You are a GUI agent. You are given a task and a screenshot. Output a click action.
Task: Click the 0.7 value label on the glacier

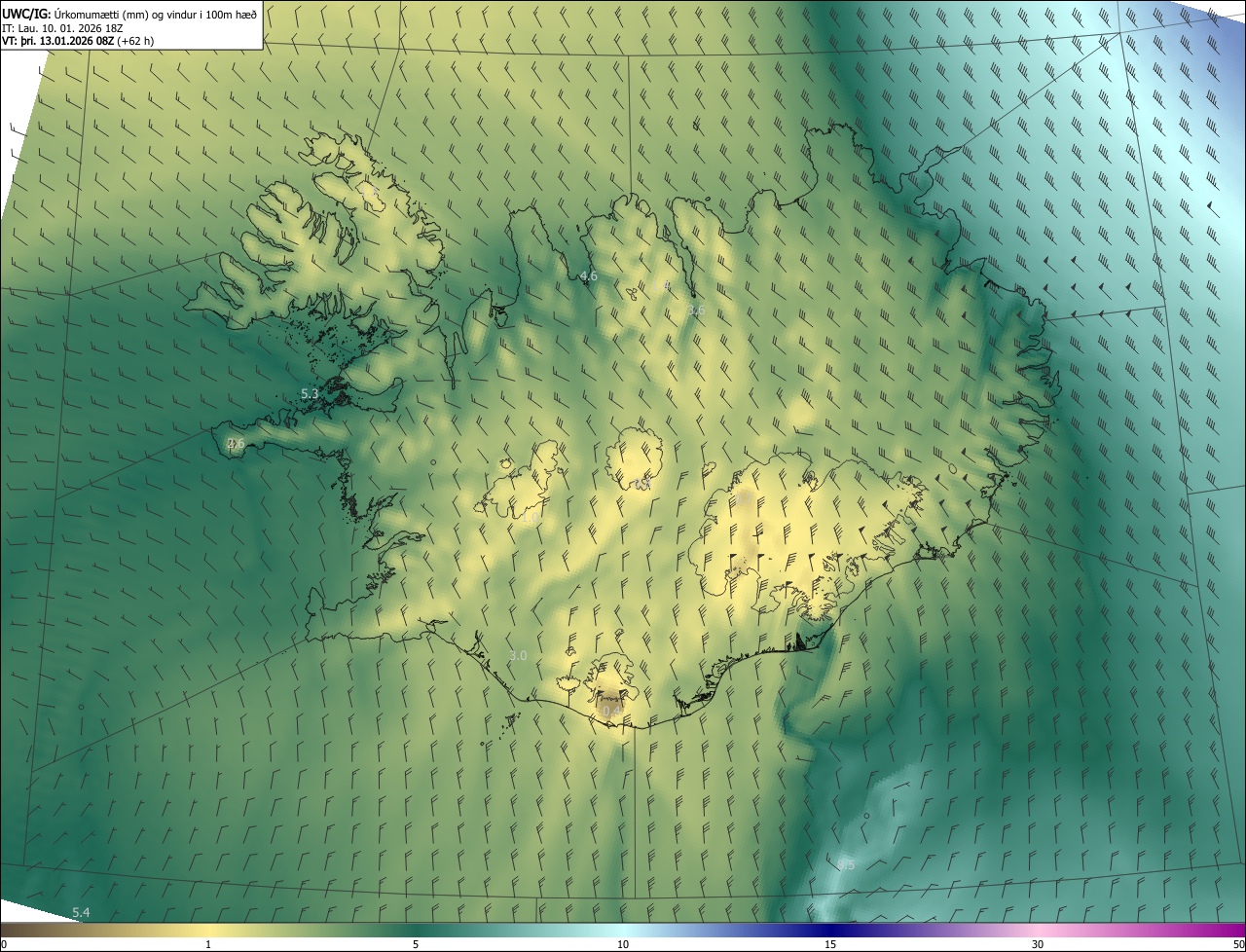(744, 497)
